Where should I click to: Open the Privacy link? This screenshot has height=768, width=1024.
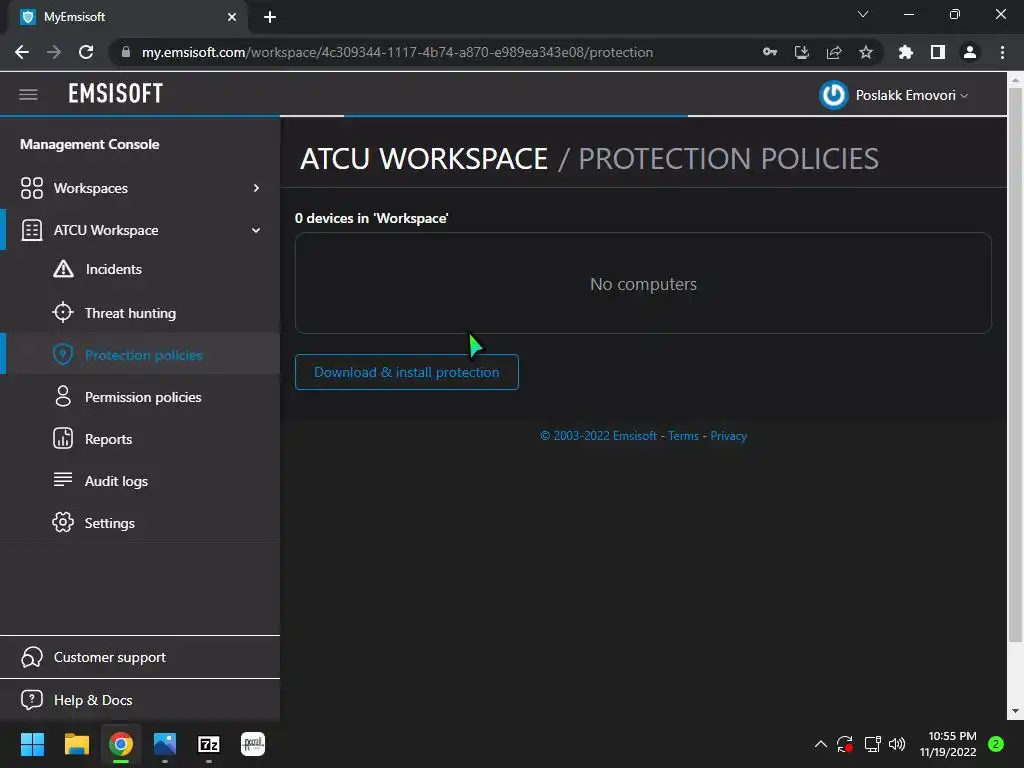point(728,436)
